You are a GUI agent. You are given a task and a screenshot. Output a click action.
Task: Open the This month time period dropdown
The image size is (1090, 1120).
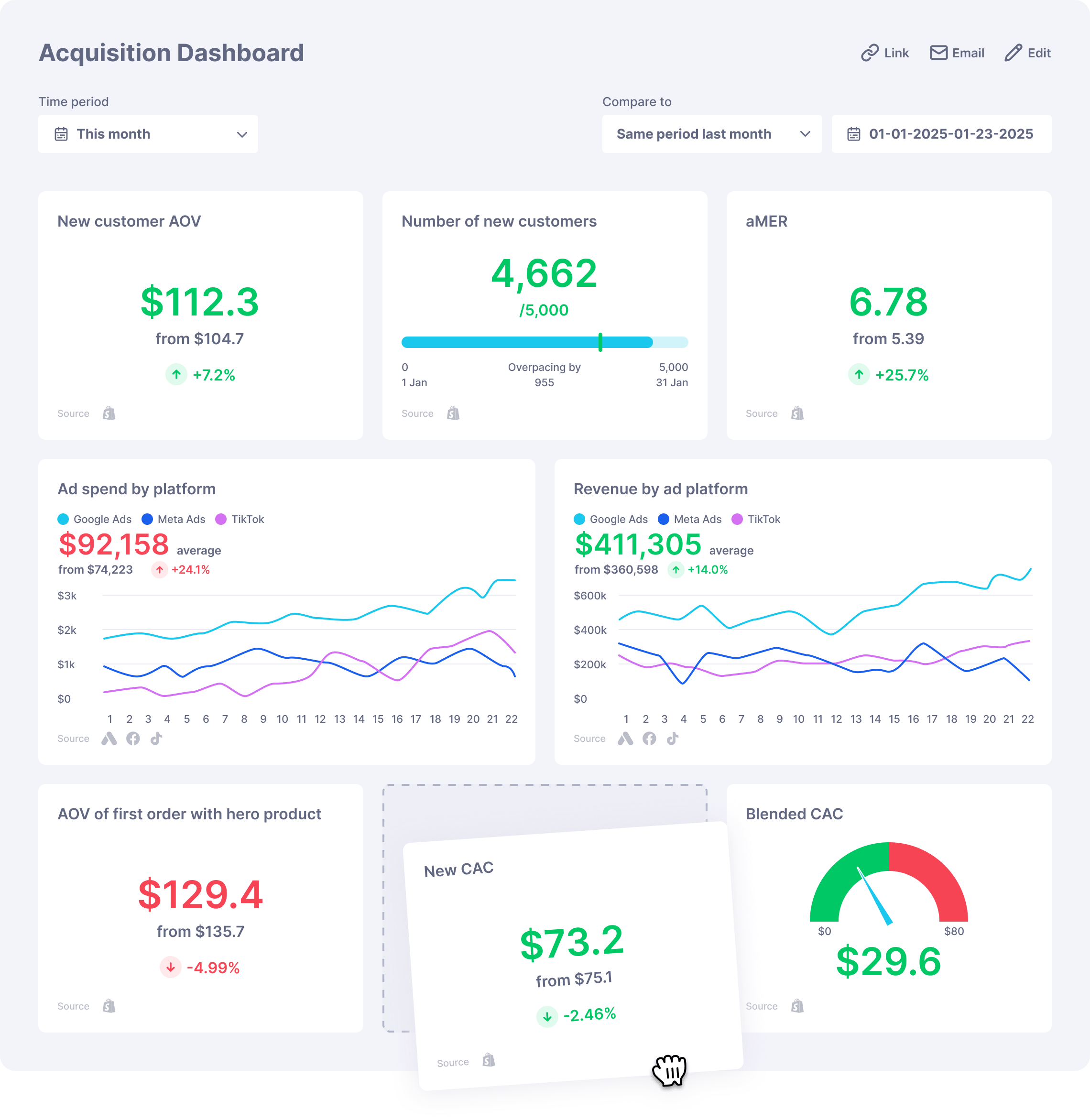[x=148, y=134]
